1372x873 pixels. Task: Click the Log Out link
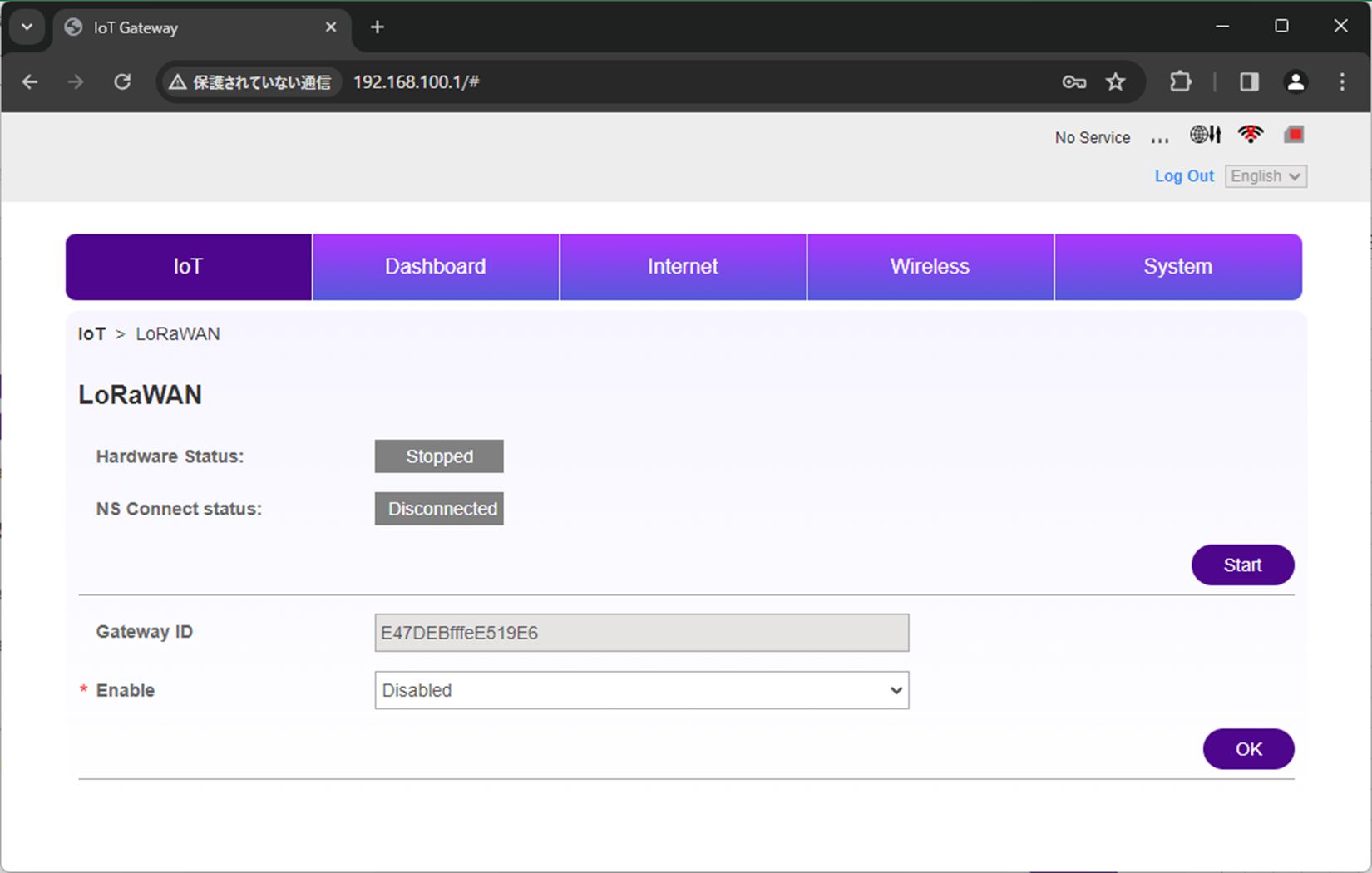[x=1183, y=176]
